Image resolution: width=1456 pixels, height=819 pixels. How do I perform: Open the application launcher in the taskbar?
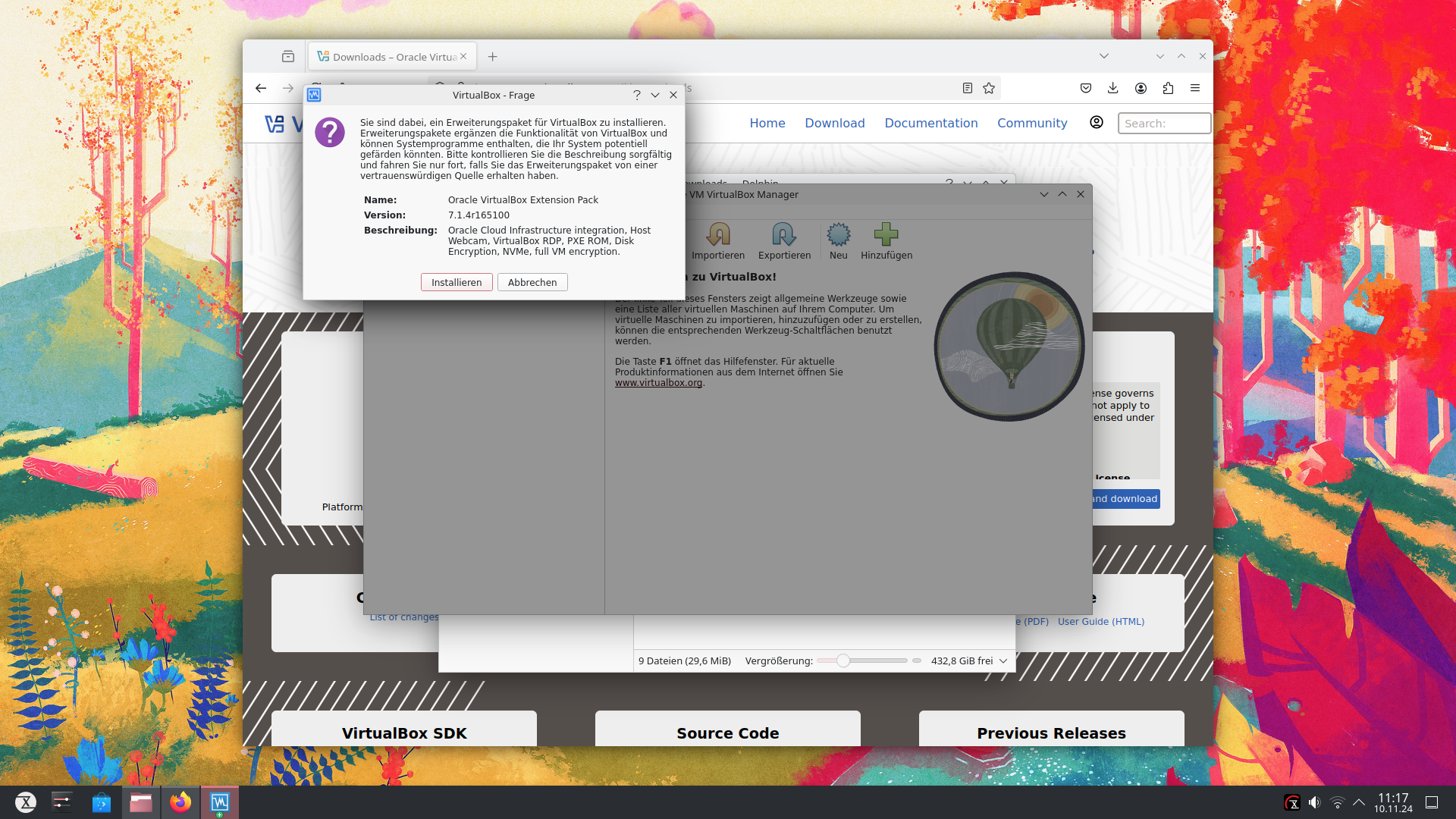(x=26, y=802)
